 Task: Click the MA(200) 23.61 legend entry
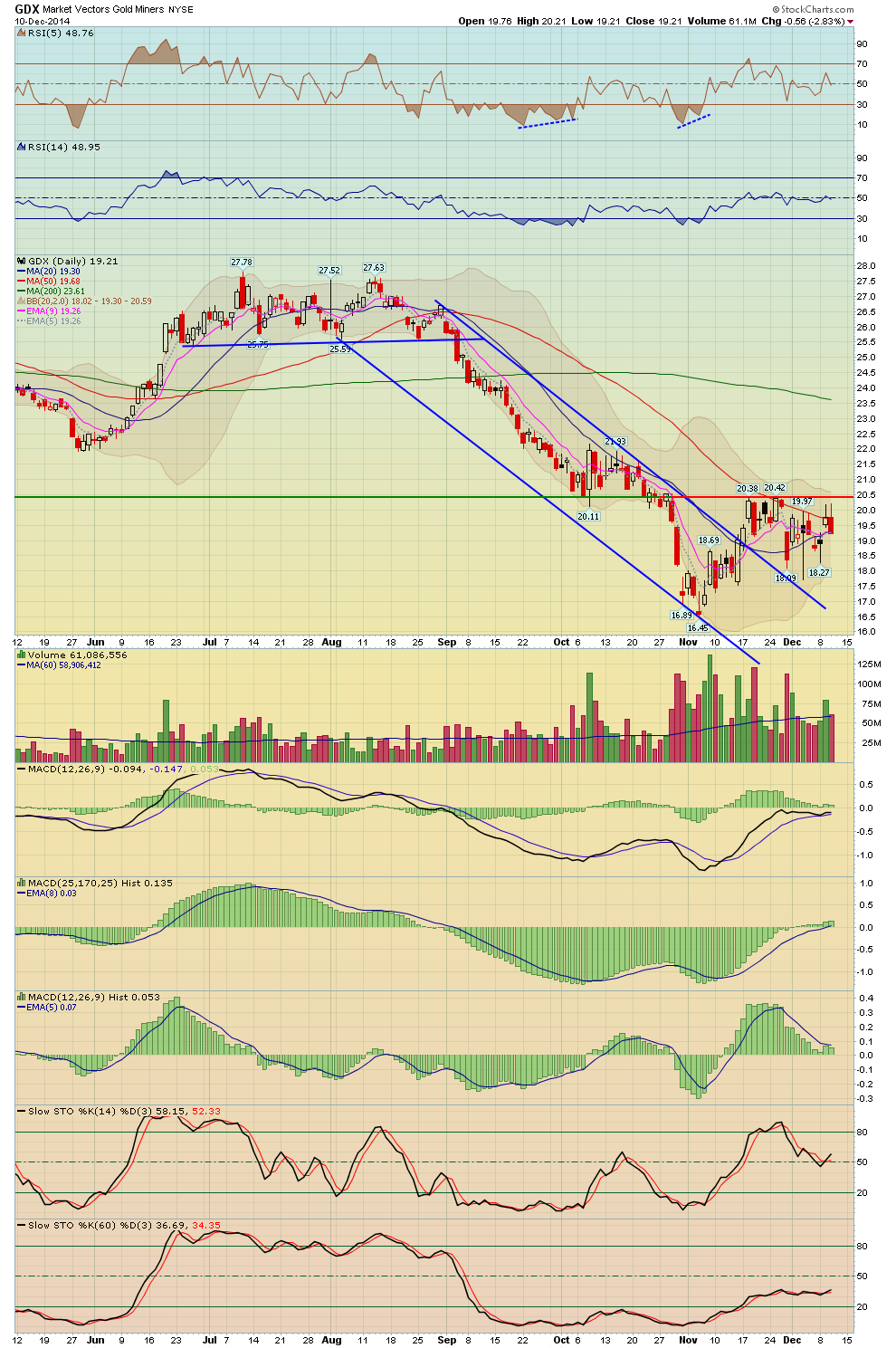pyautogui.click(x=52, y=291)
